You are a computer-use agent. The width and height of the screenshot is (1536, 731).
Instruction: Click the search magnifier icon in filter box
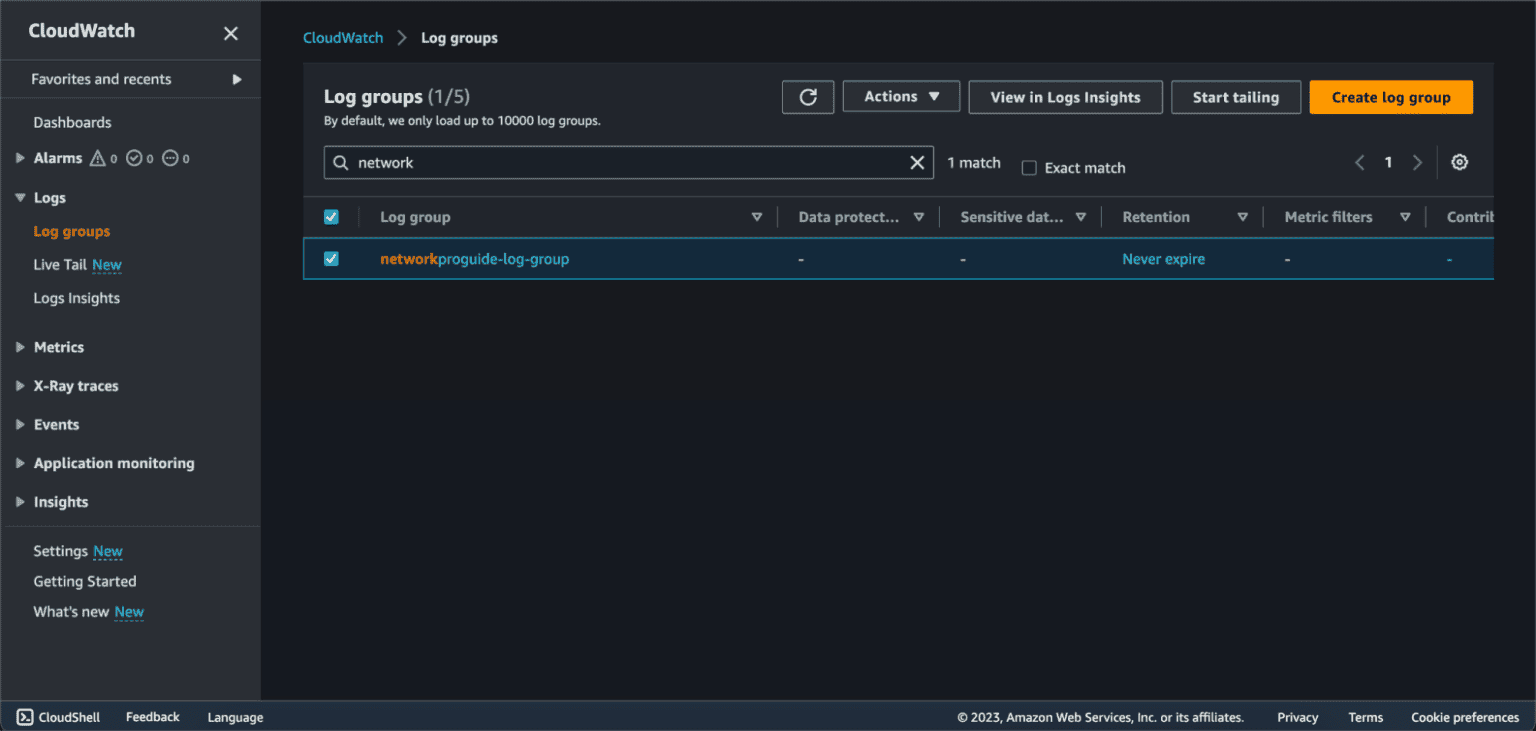point(340,162)
